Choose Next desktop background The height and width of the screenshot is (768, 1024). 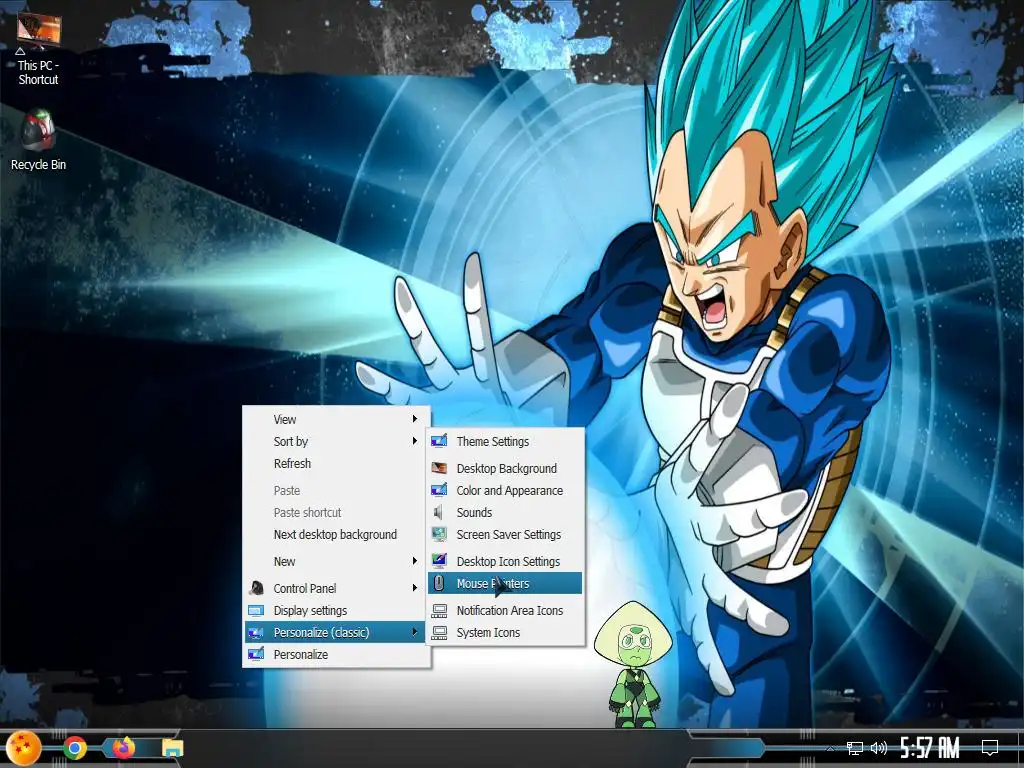[336, 535]
